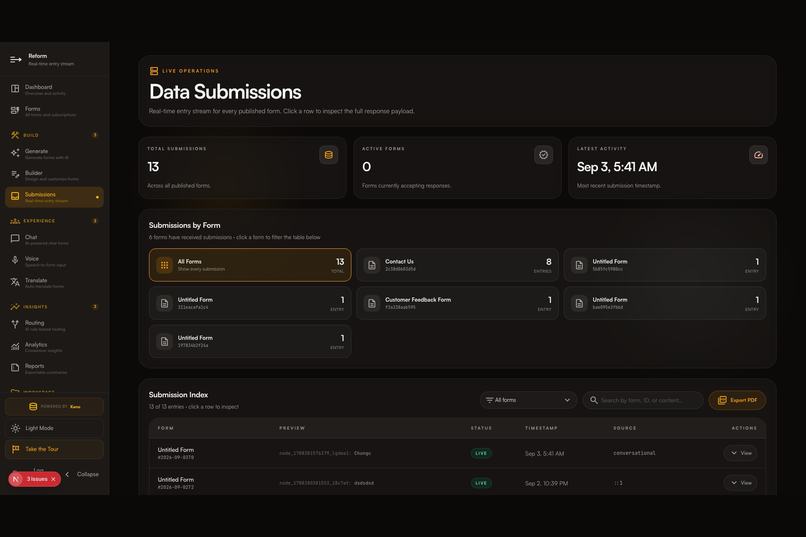The image size is (806, 537).
Task: Open the Voice page
Action: click(x=54, y=261)
